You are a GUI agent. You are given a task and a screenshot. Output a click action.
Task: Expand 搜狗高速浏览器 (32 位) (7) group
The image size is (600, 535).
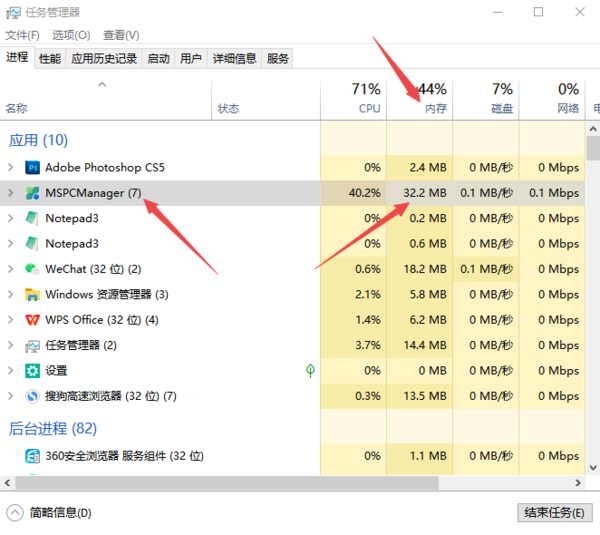(11, 396)
